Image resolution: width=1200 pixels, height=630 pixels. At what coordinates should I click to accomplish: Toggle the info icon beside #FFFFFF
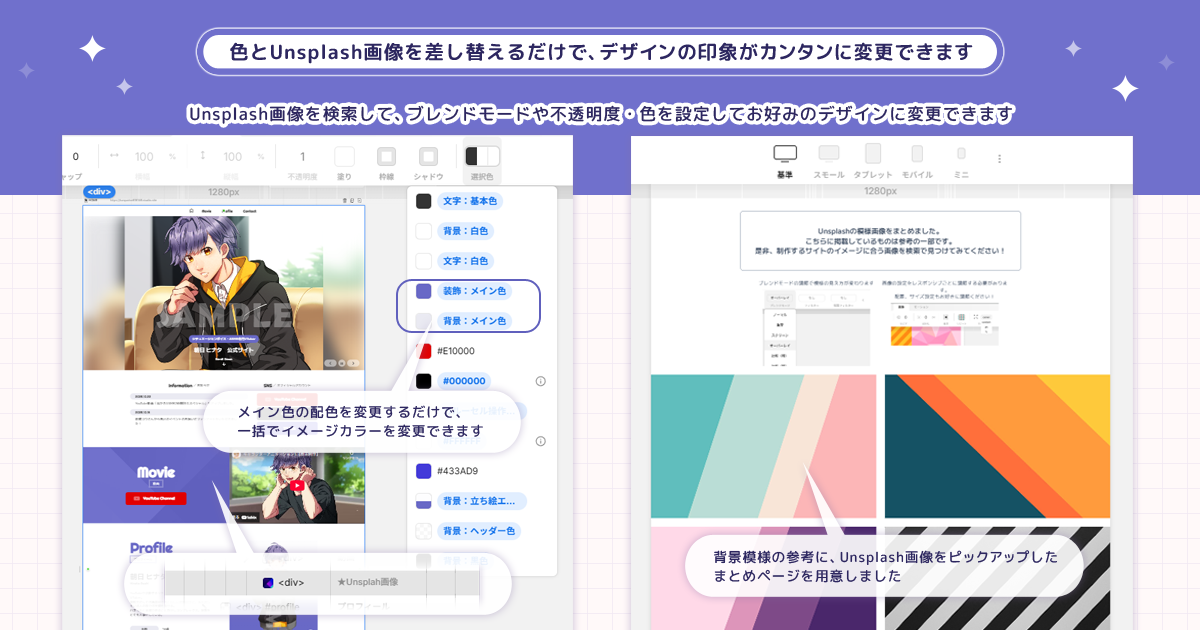tap(540, 441)
